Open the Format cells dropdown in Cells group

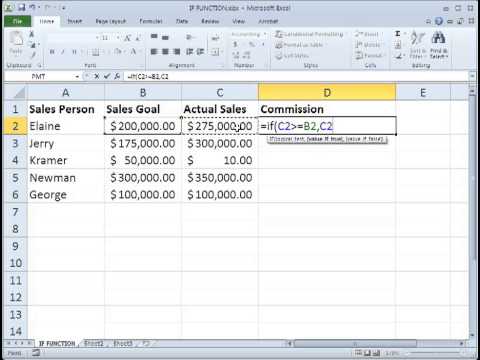point(369,55)
